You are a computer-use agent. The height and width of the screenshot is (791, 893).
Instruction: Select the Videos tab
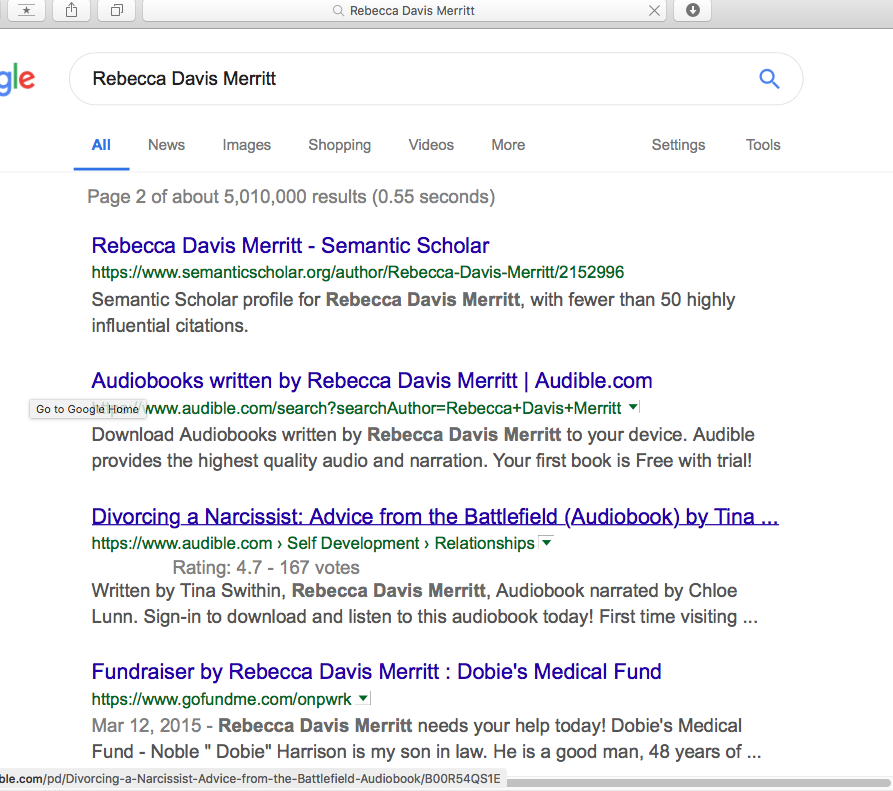[x=431, y=145]
